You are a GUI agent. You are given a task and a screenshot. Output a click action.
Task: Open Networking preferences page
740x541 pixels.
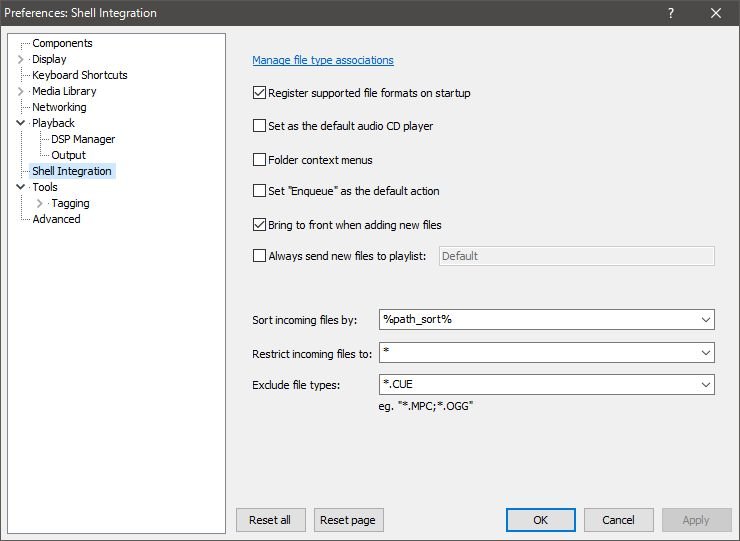tap(59, 107)
